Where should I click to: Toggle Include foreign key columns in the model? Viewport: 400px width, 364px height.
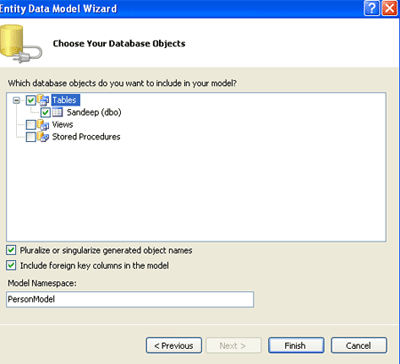pyautogui.click(x=11, y=265)
